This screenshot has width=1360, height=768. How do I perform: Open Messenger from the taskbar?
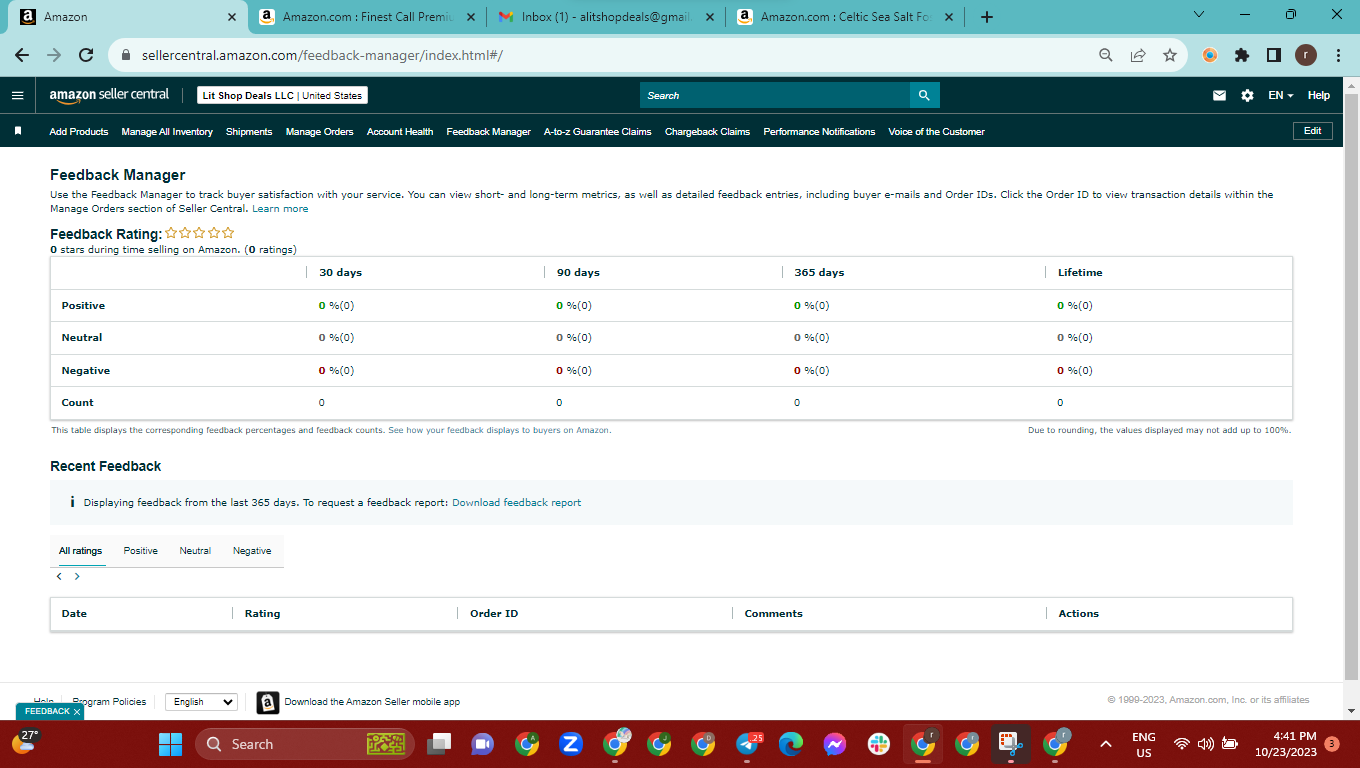(x=835, y=744)
